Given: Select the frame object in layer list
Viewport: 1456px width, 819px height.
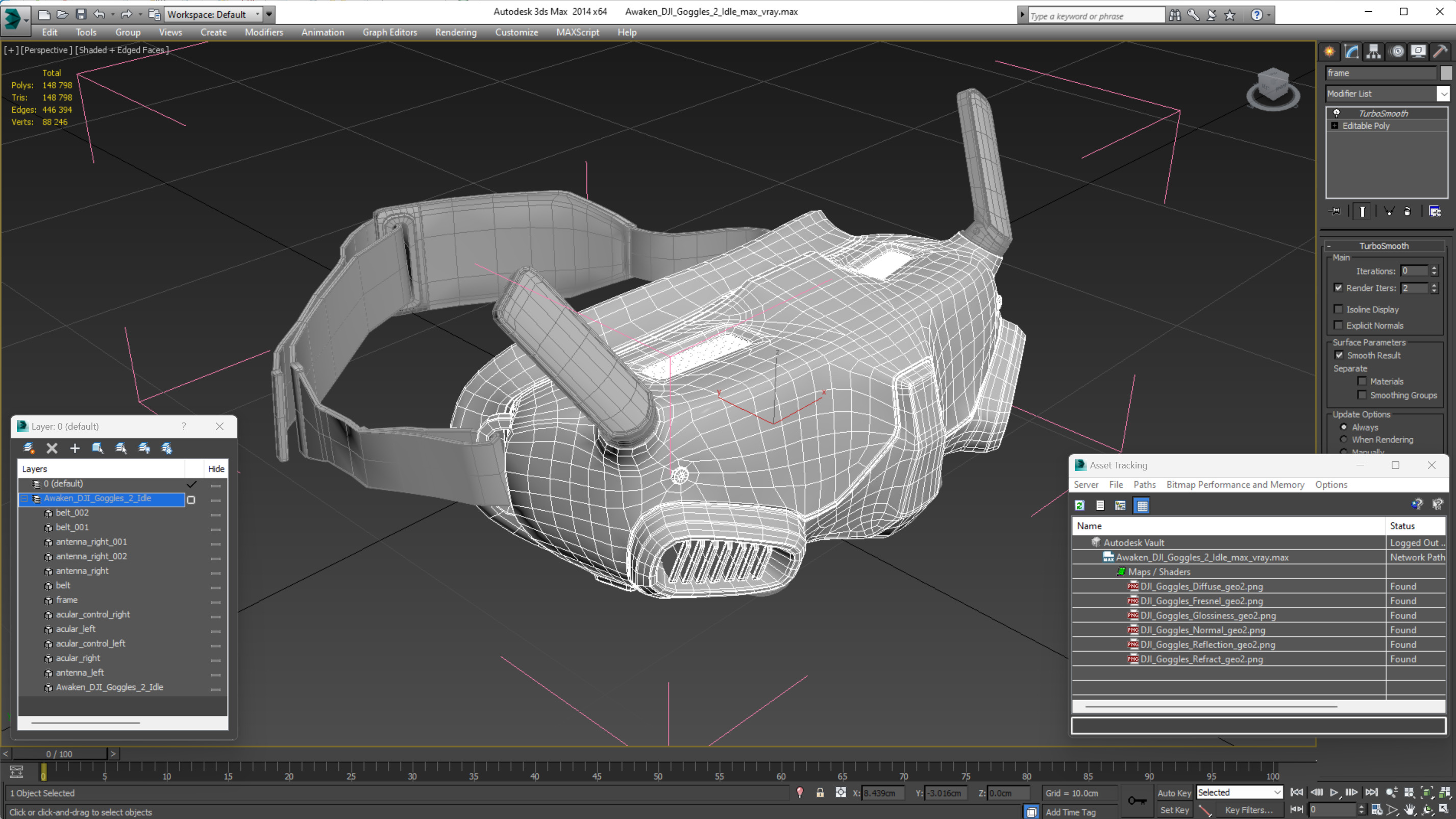Looking at the screenshot, I should pos(67,600).
